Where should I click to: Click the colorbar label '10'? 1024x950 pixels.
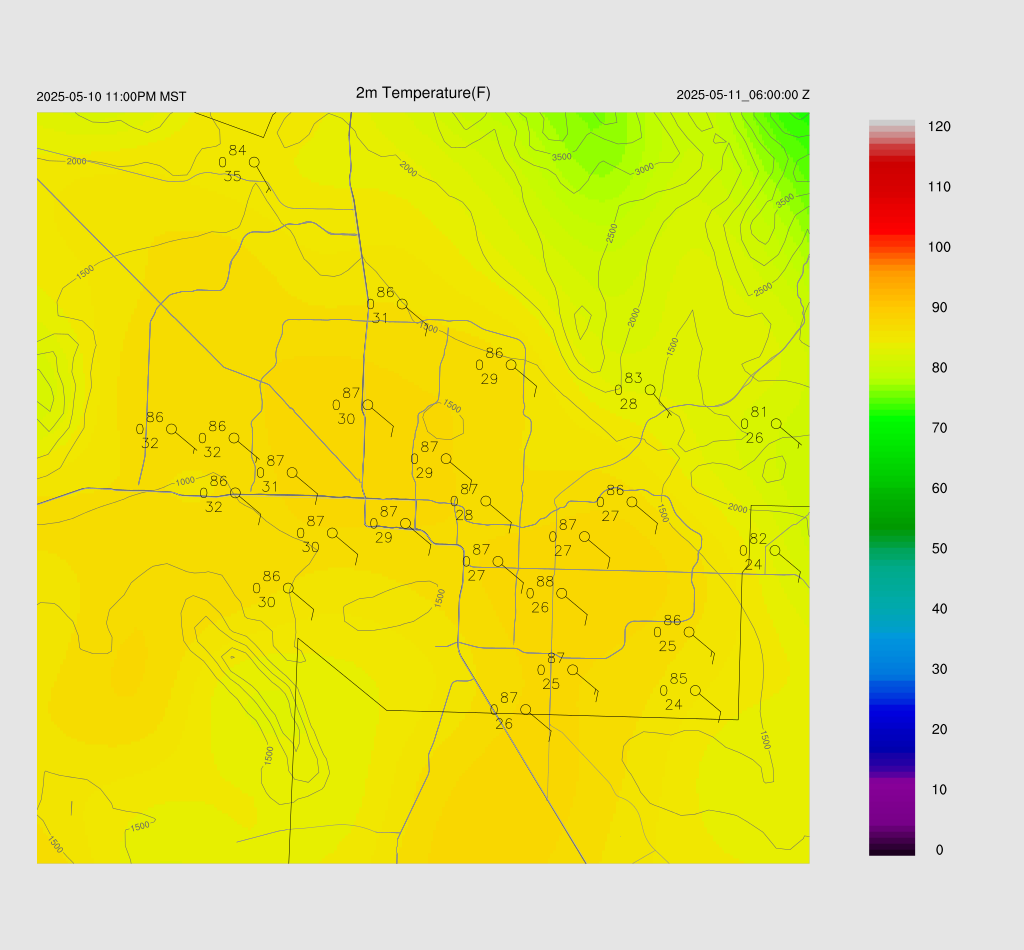click(939, 789)
